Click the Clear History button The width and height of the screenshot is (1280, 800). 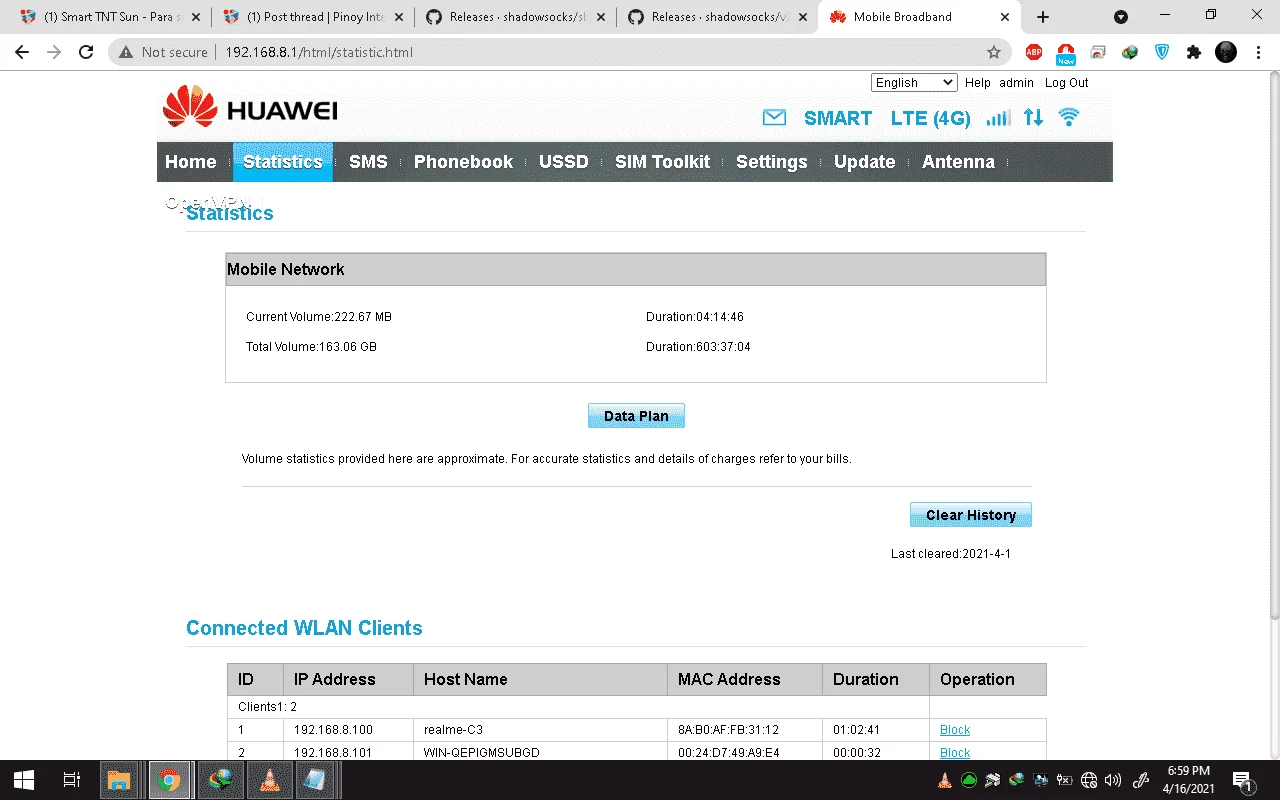971,515
